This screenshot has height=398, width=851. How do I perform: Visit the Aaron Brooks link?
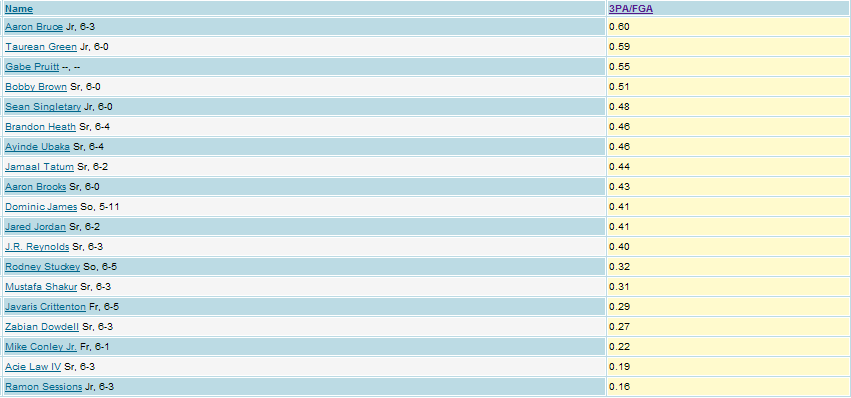click(36, 187)
